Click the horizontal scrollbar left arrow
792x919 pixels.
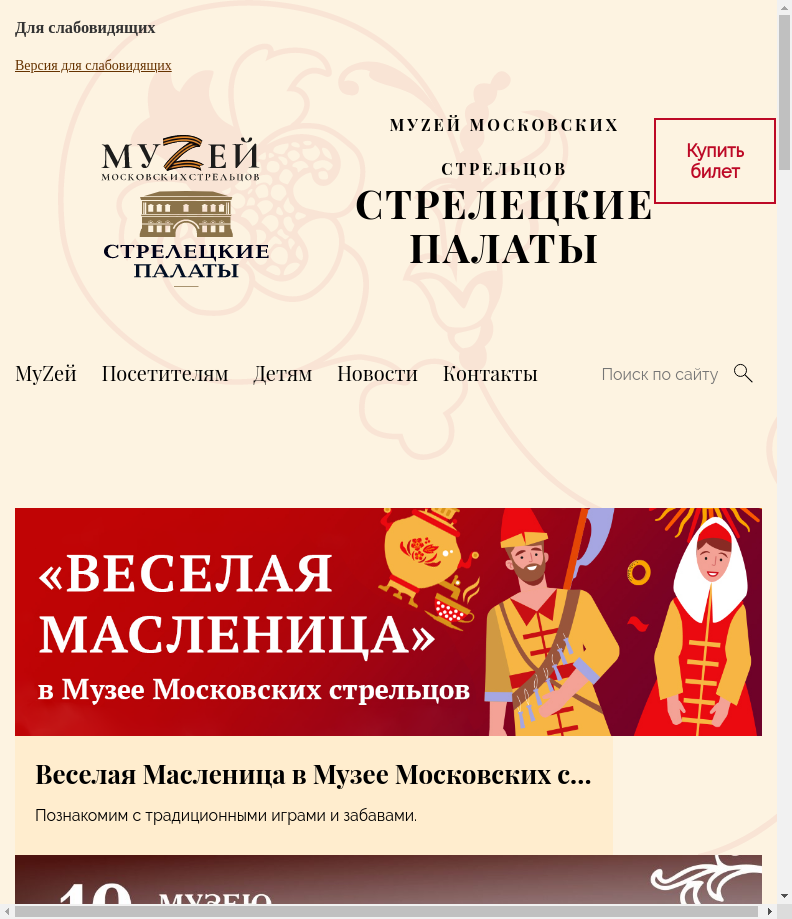(6, 911)
